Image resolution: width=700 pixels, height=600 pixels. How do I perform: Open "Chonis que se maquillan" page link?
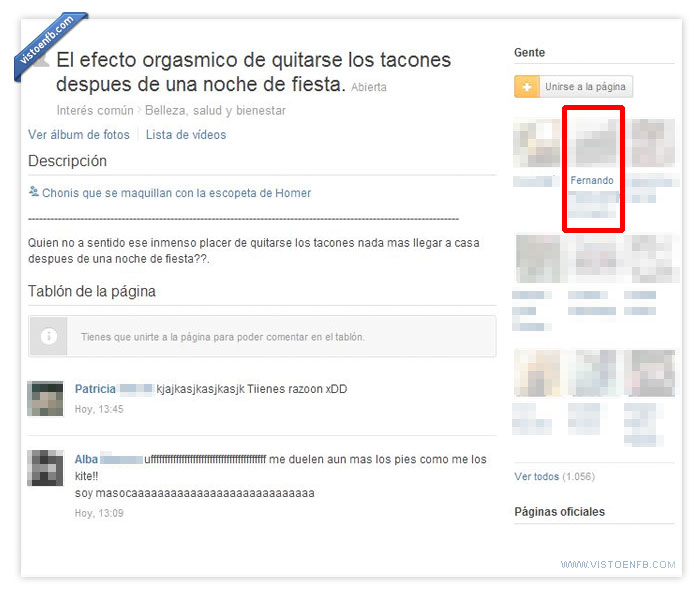(176, 193)
